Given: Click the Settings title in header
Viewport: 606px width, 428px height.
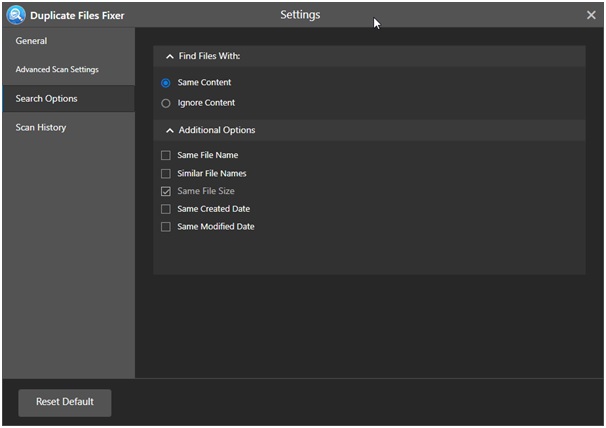Looking at the screenshot, I should click(300, 15).
